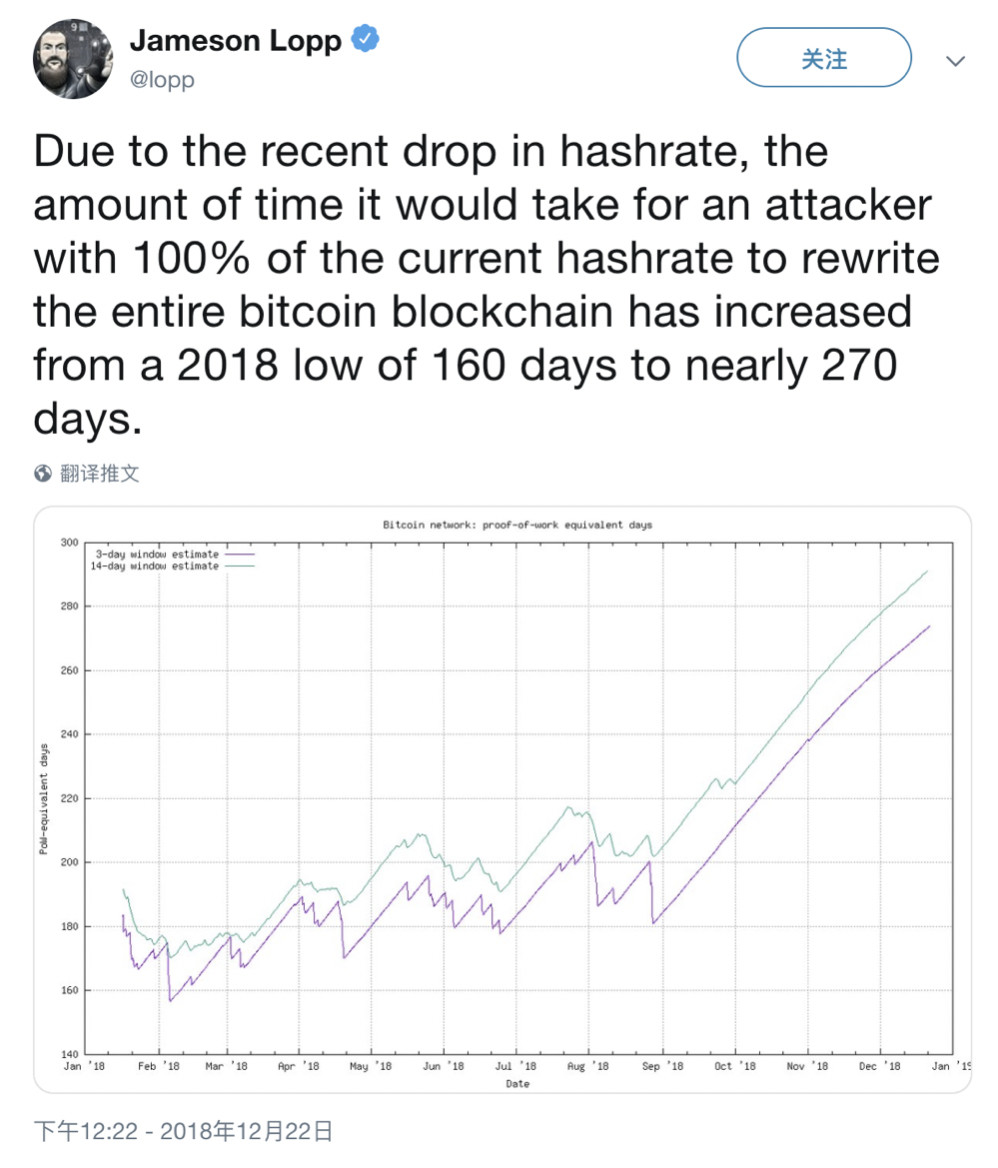998x1168 pixels.
Task: Click the 3-day window estimate legend label
Action: (157, 553)
